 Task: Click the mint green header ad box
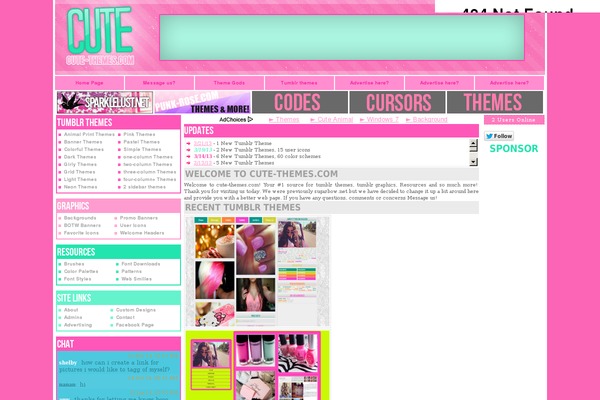(x=342, y=38)
